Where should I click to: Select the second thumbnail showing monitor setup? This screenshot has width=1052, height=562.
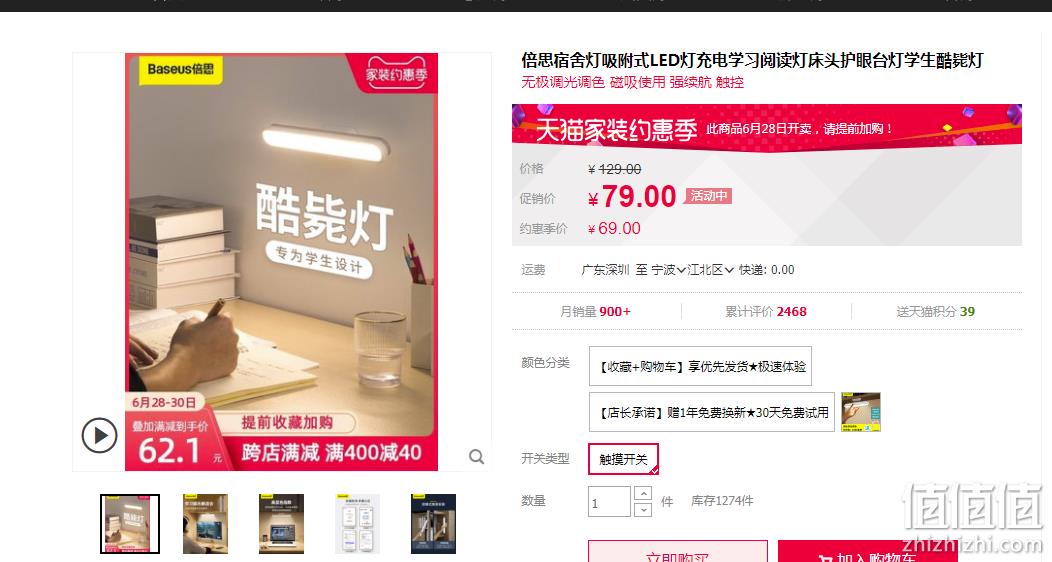coord(205,524)
